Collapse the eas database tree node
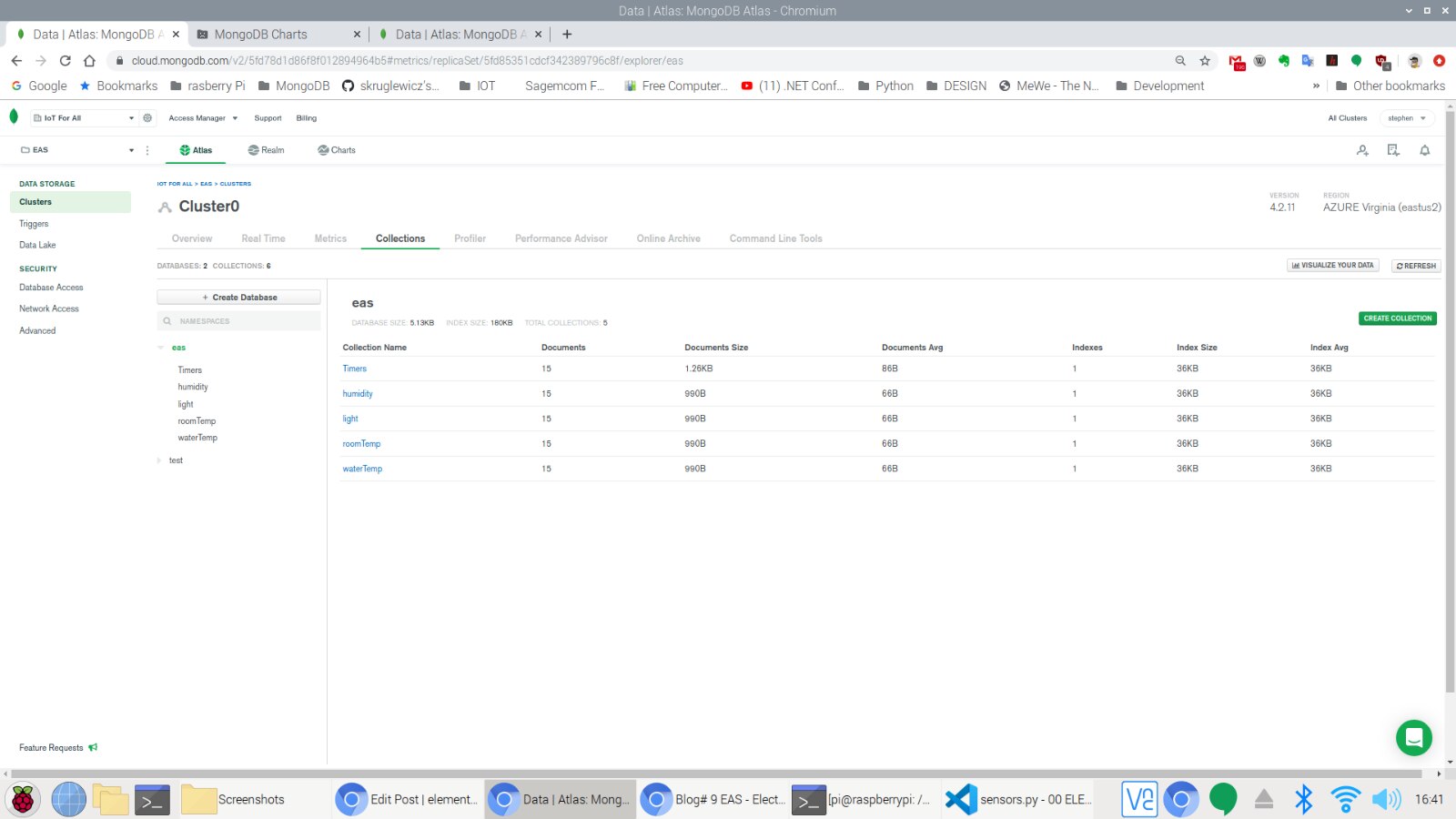This screenshot has height=819, width=1456. [161, 348]
